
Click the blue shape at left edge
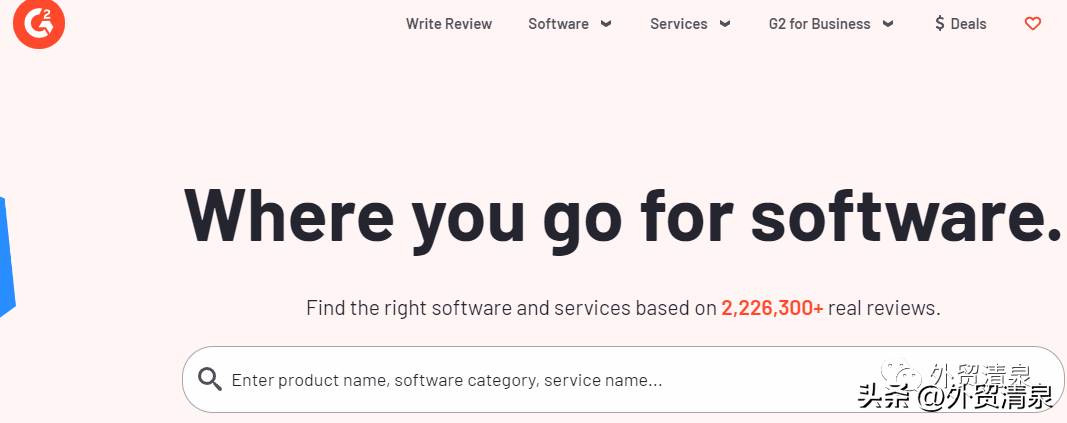pos(7,257)
